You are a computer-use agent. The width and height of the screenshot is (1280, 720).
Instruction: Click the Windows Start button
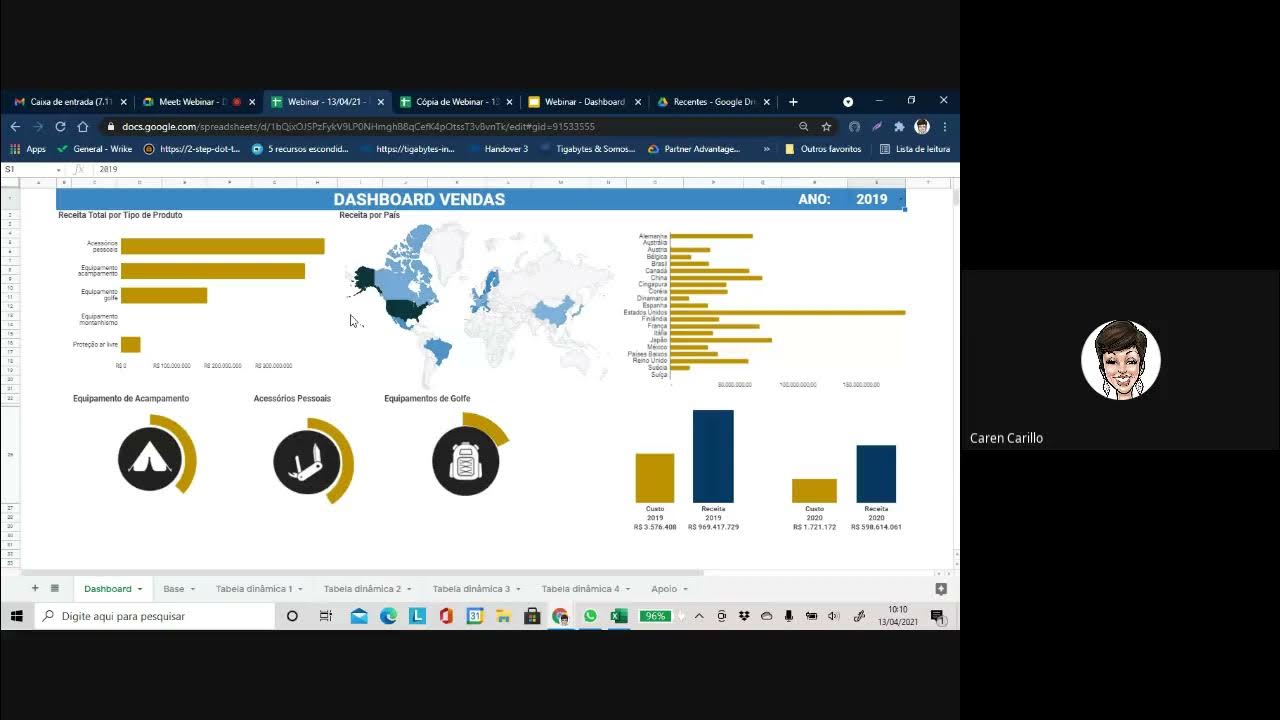17,616
